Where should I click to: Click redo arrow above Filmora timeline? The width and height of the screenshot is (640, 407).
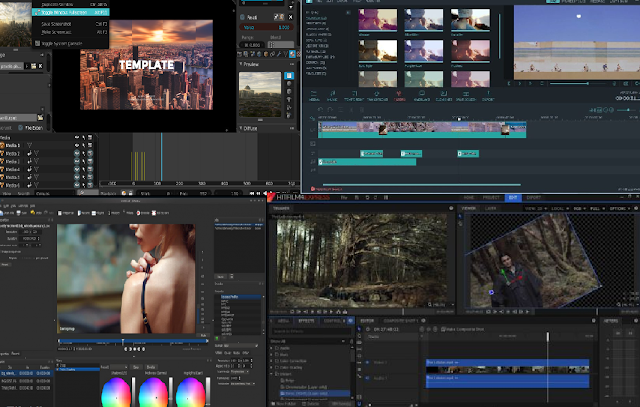click(x=330, y=110)
